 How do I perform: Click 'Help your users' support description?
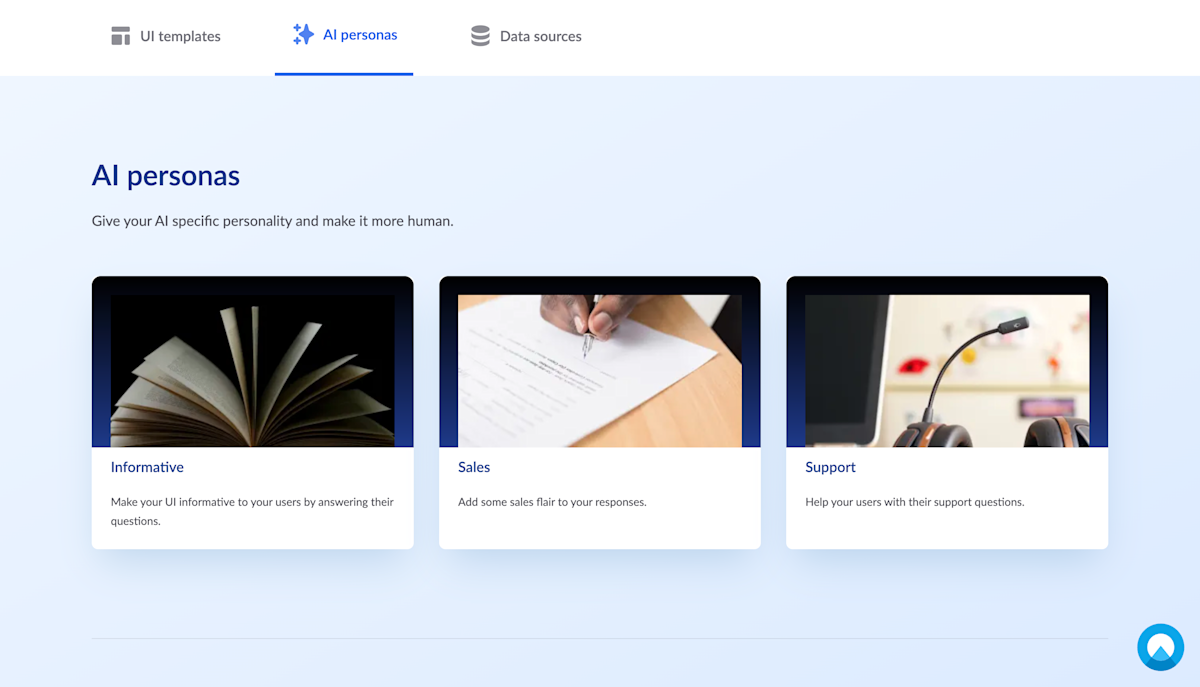click(914, 502)
